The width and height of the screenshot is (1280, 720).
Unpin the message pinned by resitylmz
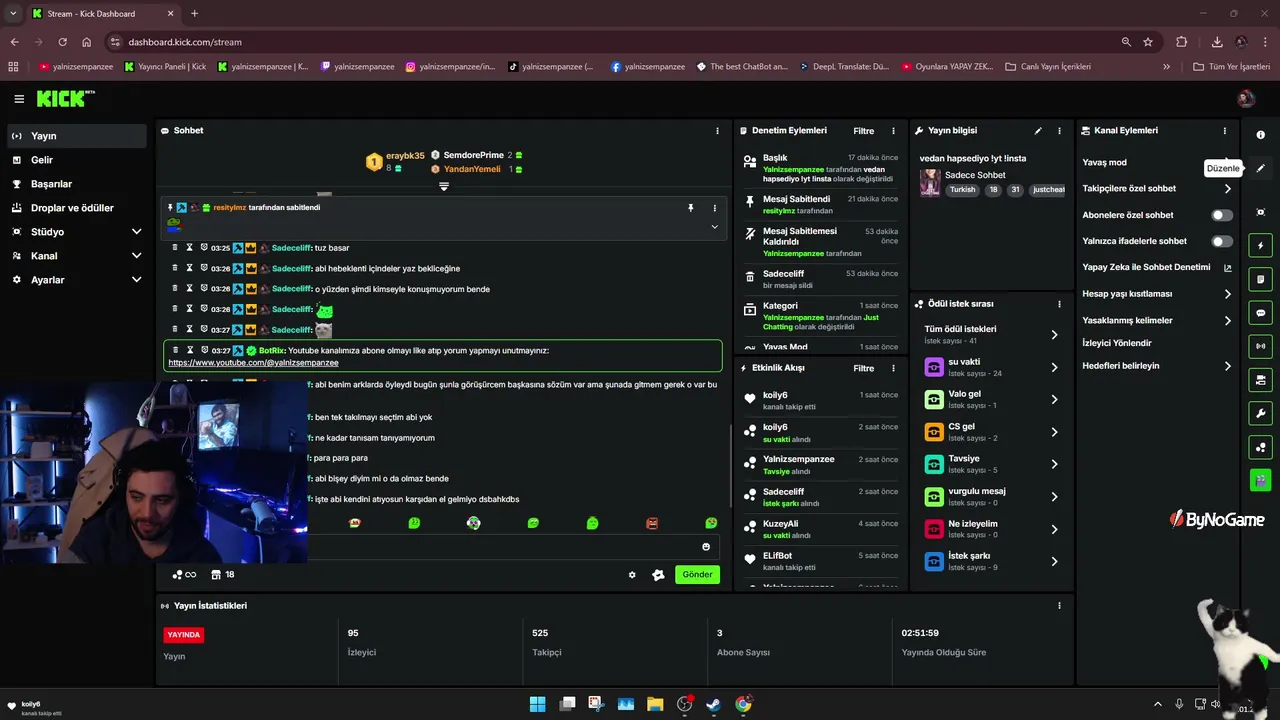pyautogui.click(x=690, y=208)
